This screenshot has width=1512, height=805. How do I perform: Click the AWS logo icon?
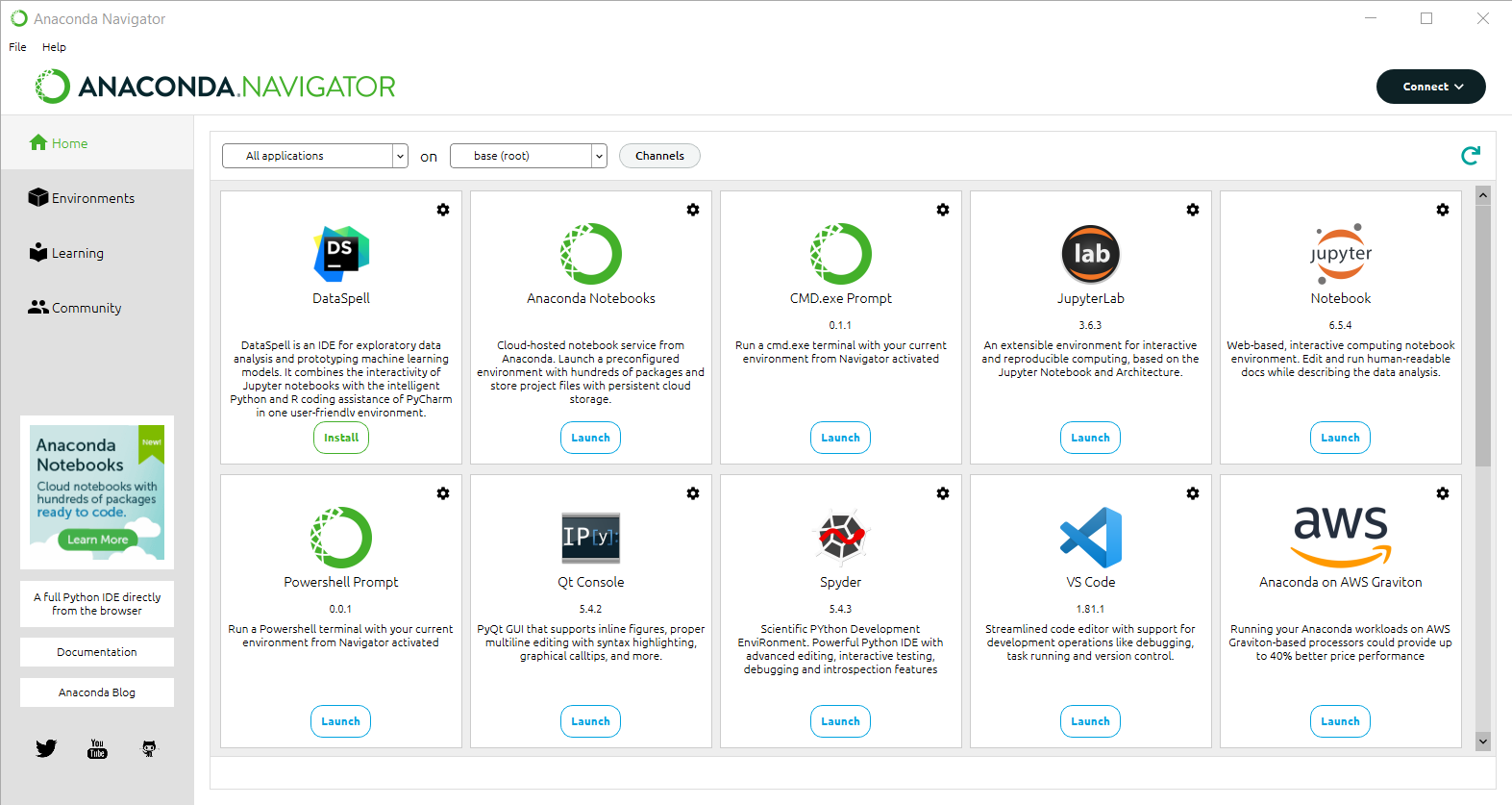click(1341, 537)
